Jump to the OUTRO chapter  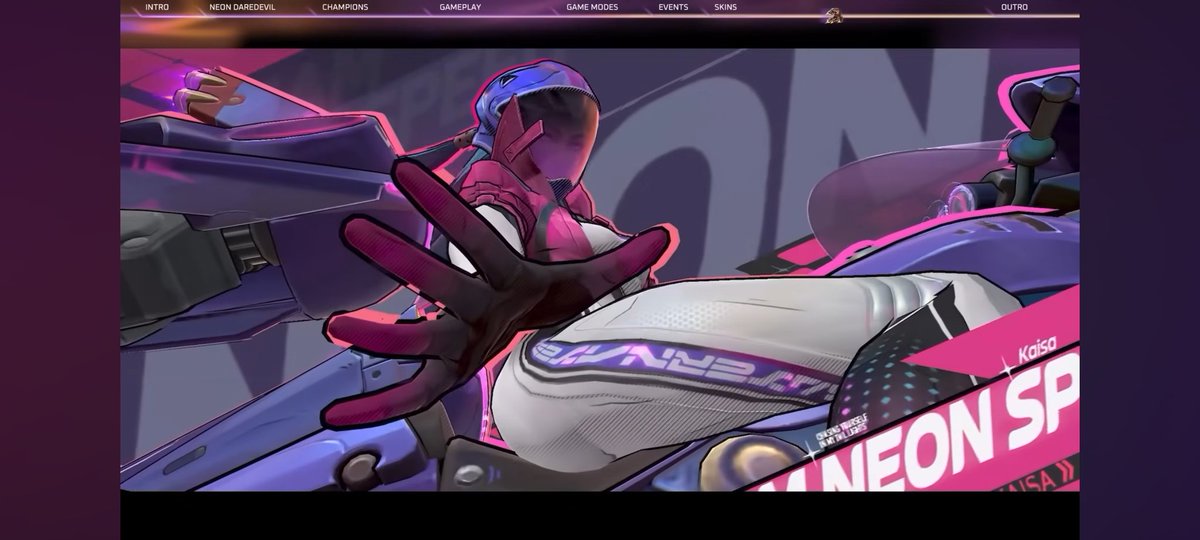1014,7
